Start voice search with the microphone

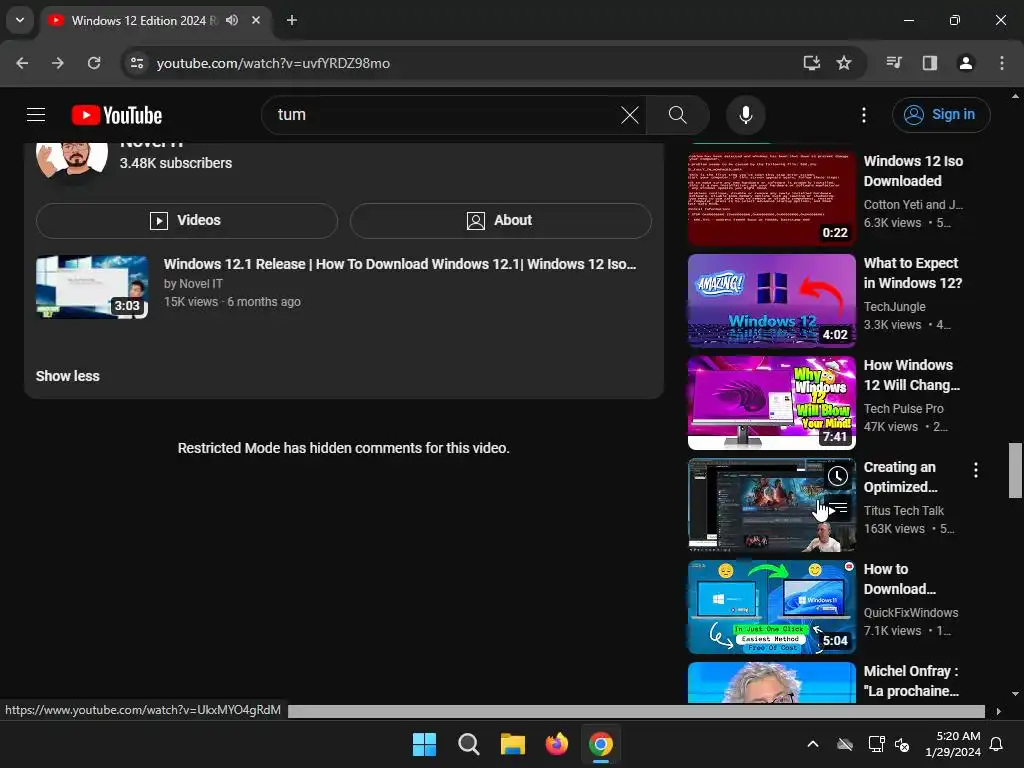coord(745,115)
